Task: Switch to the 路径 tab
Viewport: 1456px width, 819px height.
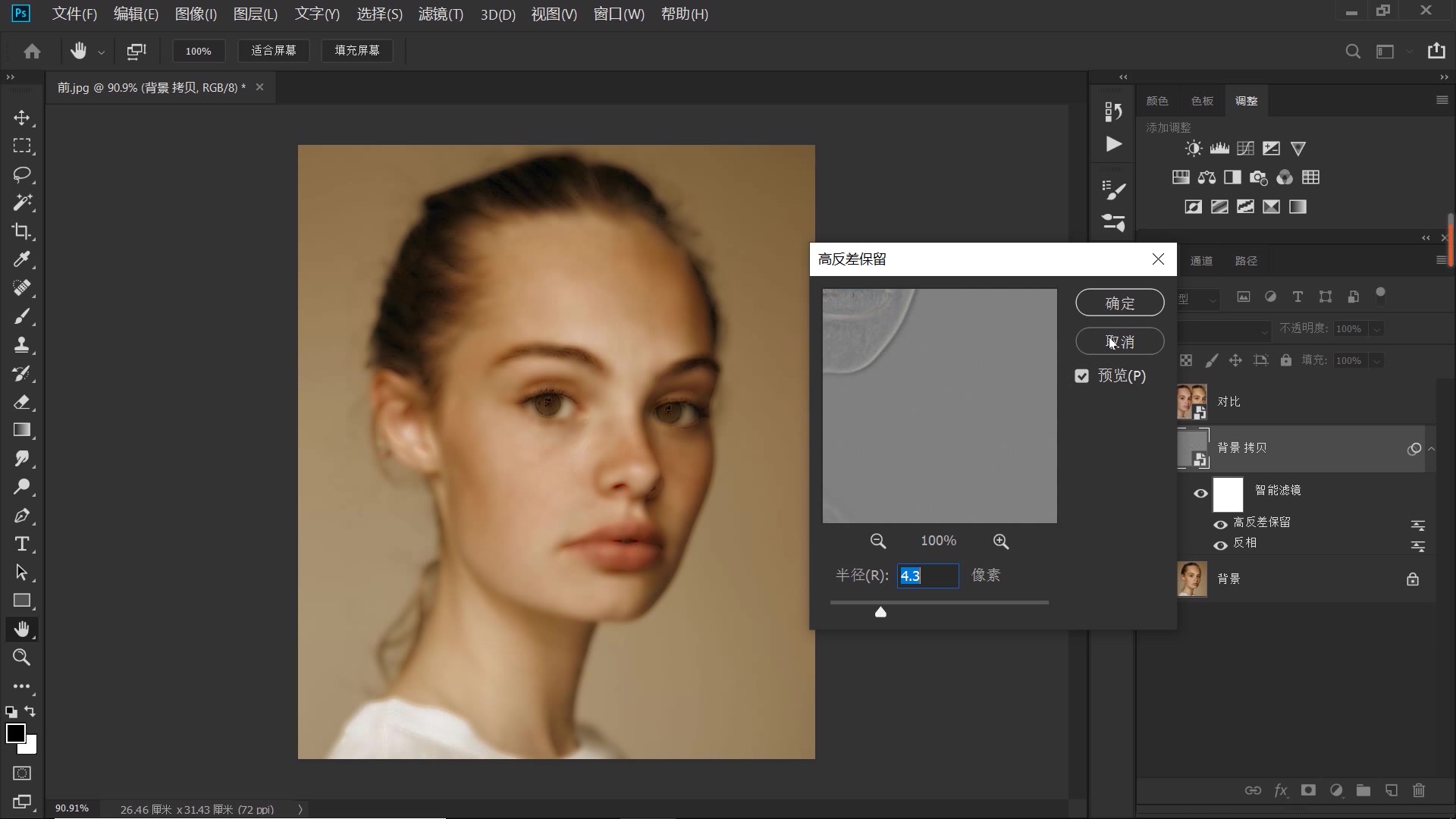Action: pyautogui.click(x=1246, y=261)
